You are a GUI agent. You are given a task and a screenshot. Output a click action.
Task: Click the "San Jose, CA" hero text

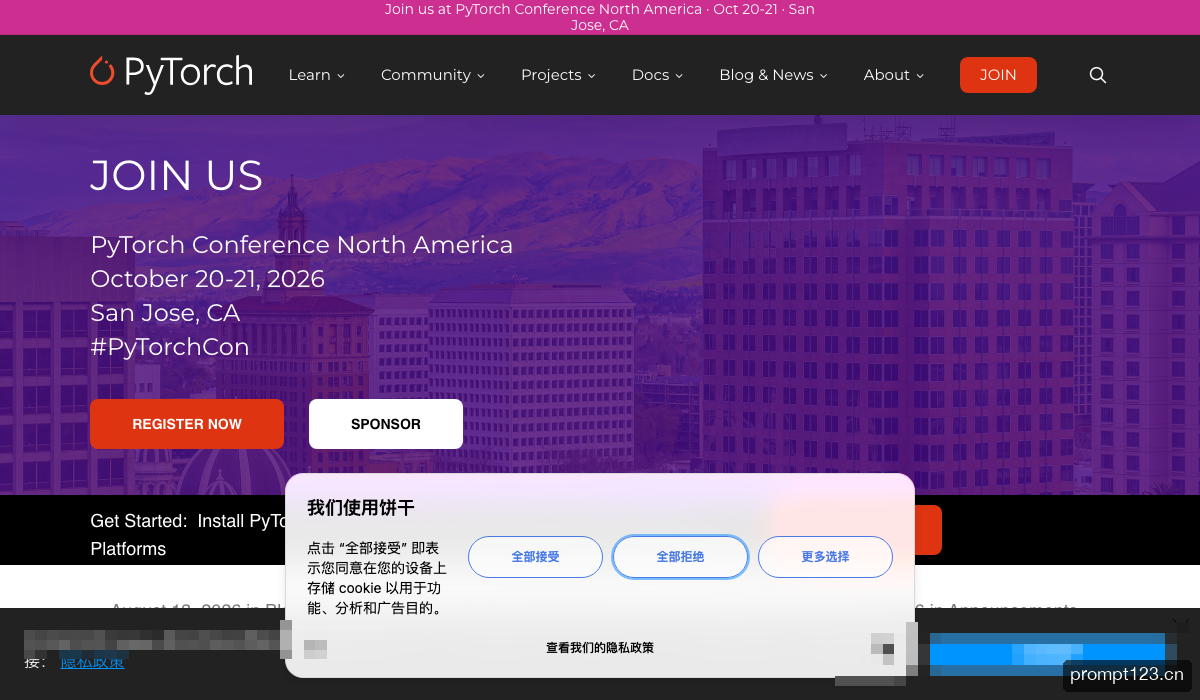(165, 313)
